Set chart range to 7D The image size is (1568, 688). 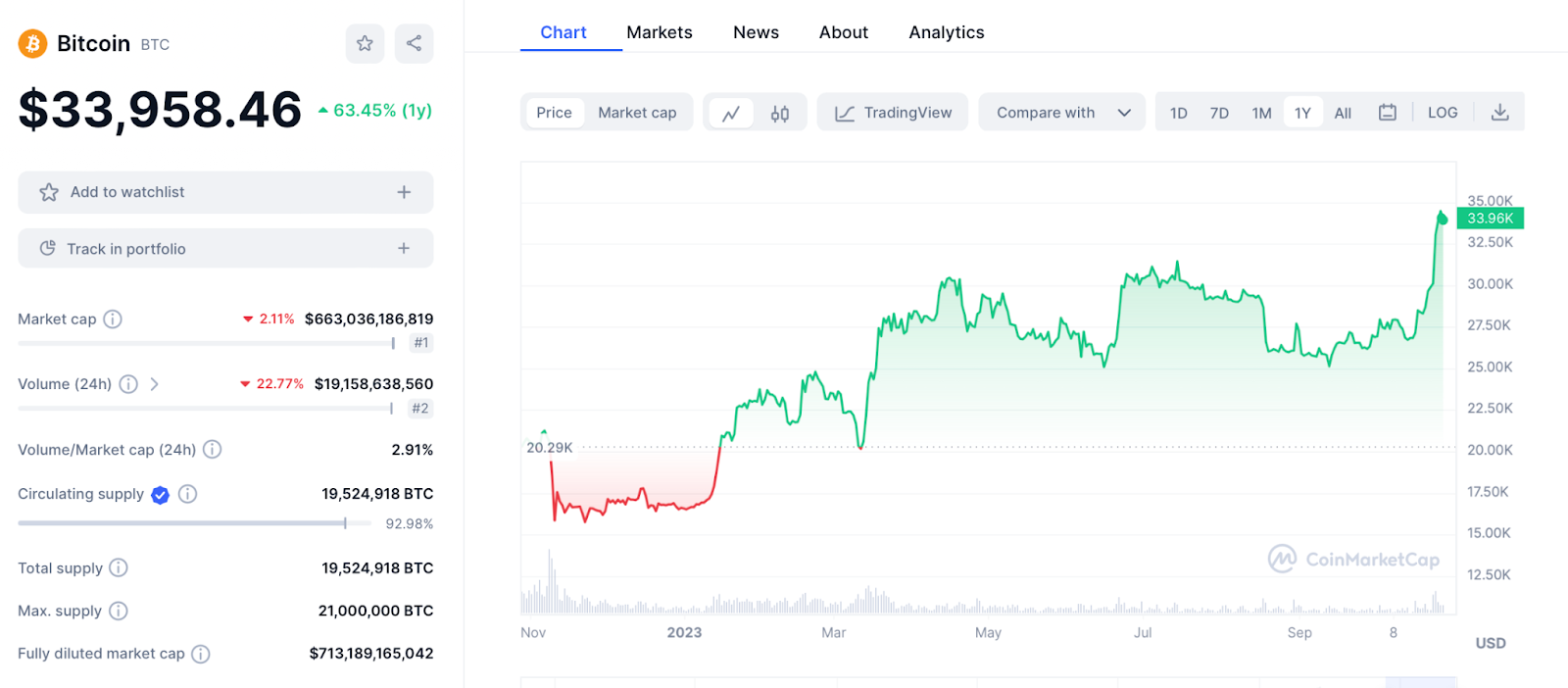tap(1219, 113)
